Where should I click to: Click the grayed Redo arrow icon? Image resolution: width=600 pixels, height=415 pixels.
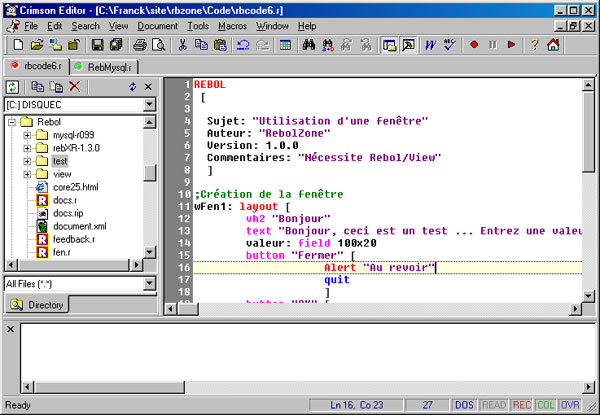coord(262,45)
